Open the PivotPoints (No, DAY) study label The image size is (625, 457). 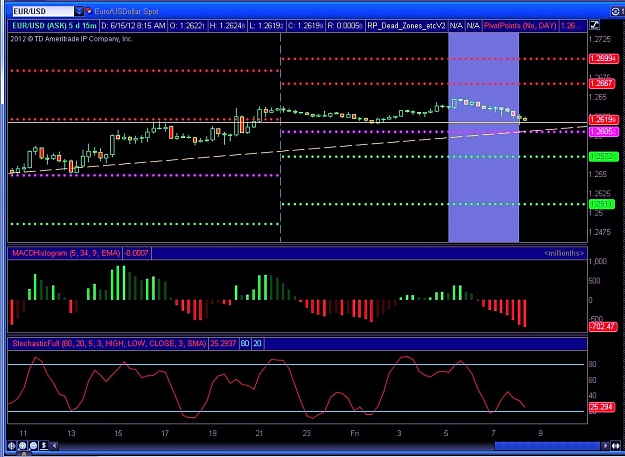point(520,26)
